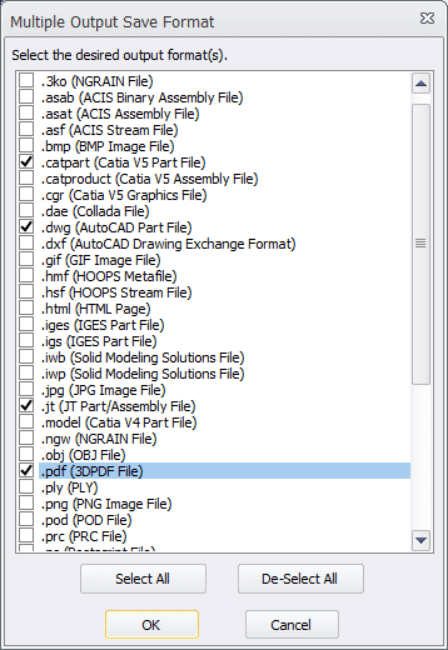This screenshot has width=448, height=650.
Task: Check the .igs IGES Part File box
Action: click(27, 340)
